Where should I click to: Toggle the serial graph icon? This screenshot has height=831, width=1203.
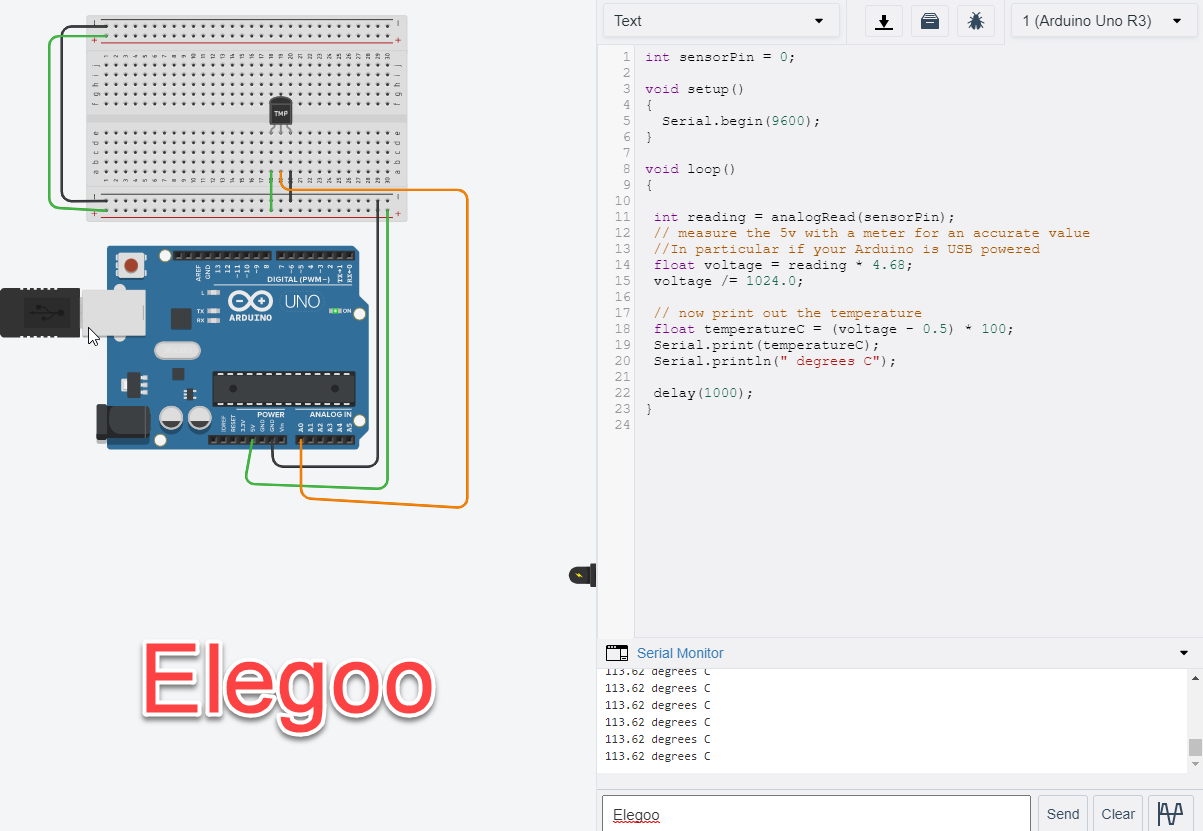pos(1171,813)
